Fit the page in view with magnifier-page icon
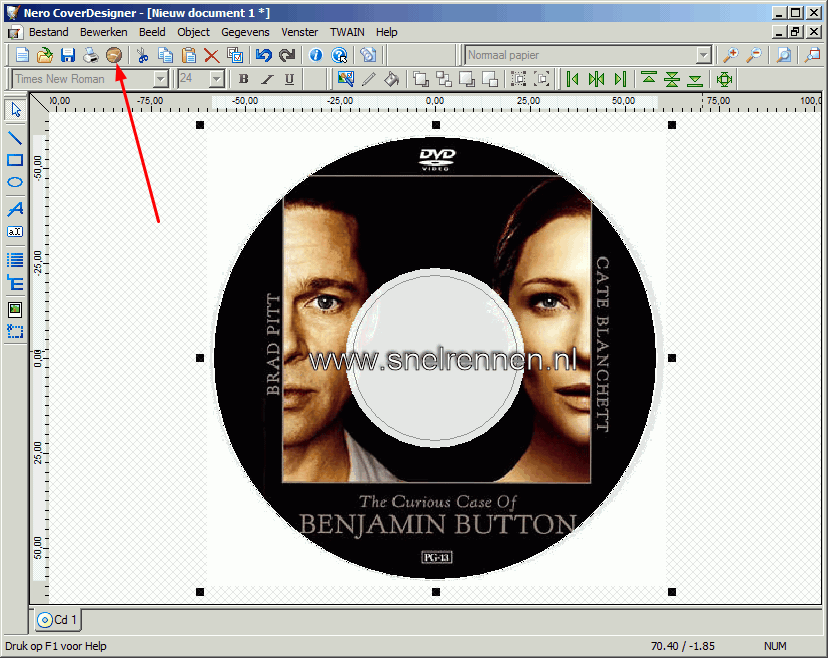The height and width of the screenshot is (658, 828). coord(784,55)
